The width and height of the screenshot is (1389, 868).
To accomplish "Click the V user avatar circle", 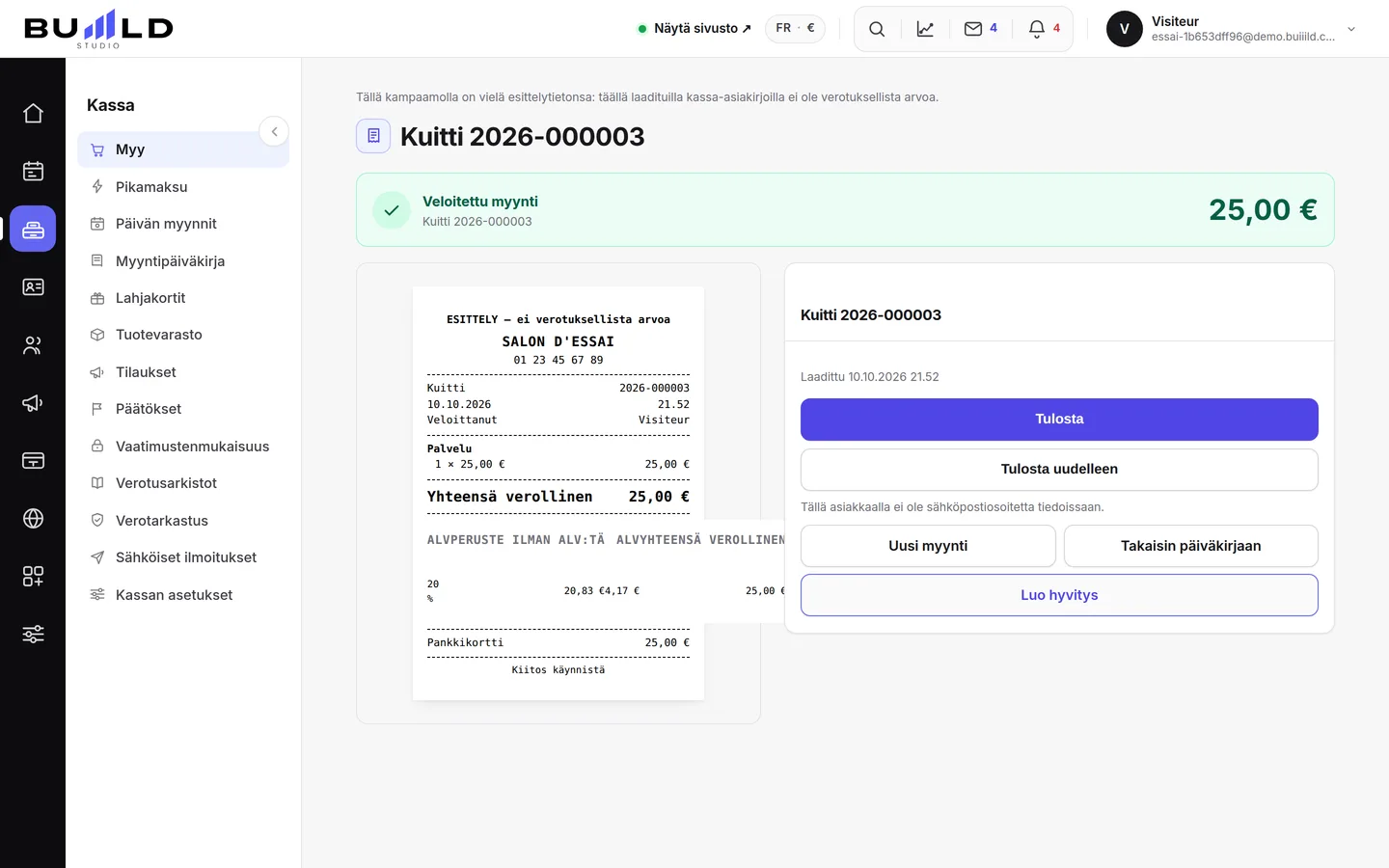I will click(x=1125, y=29).
